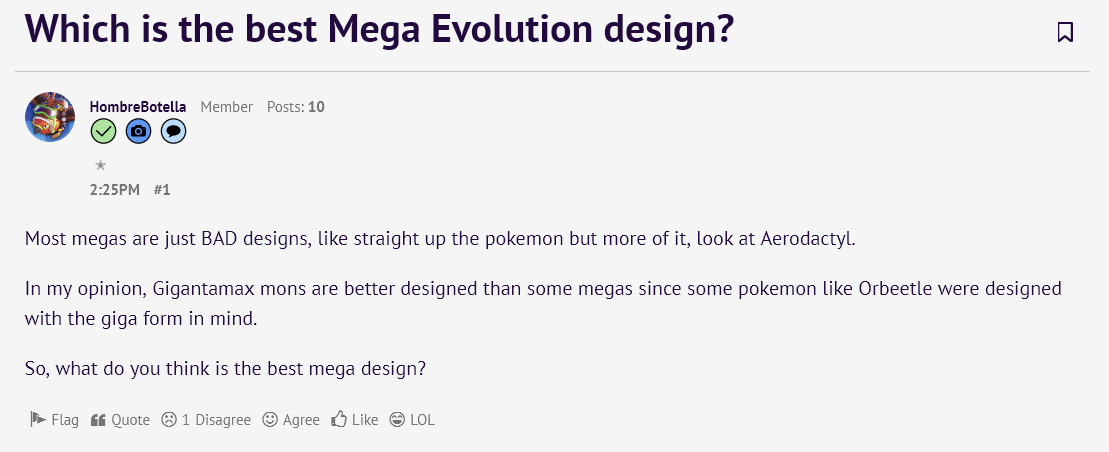Click the gray star rank icon
The height and width of the screenshot is (452, 1109).
[x=100, y=165]
